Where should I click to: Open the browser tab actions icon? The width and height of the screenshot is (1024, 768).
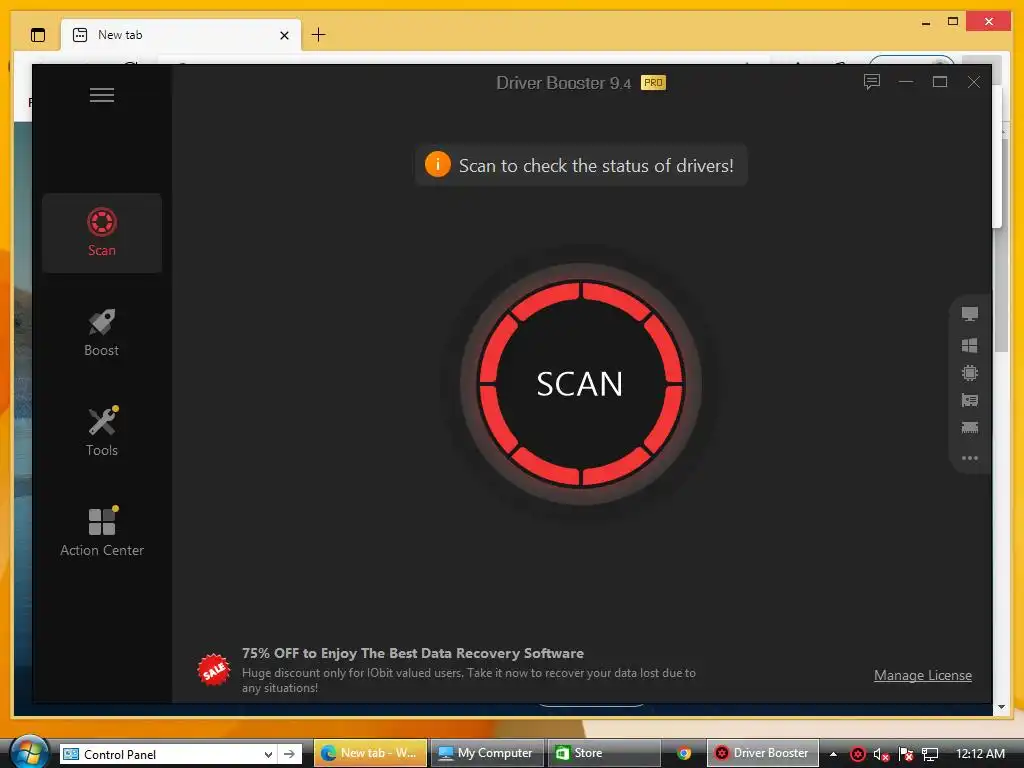(38, 35)
